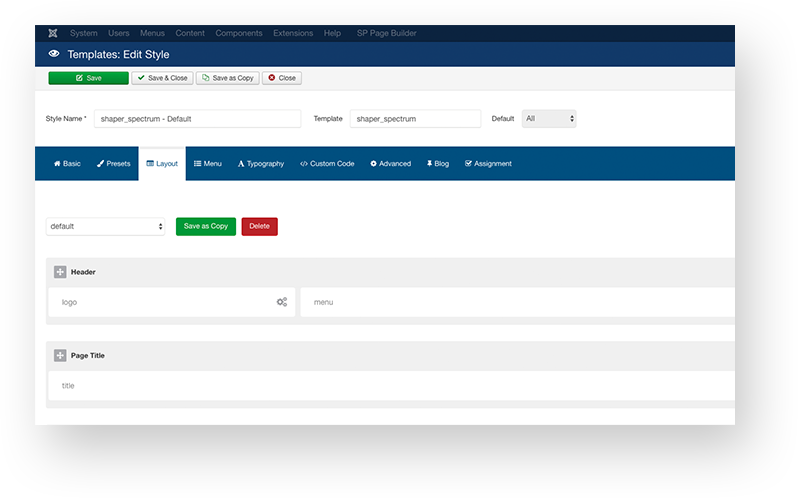
Task: Switch to the Basic tab
Action: tap(67, 164)
